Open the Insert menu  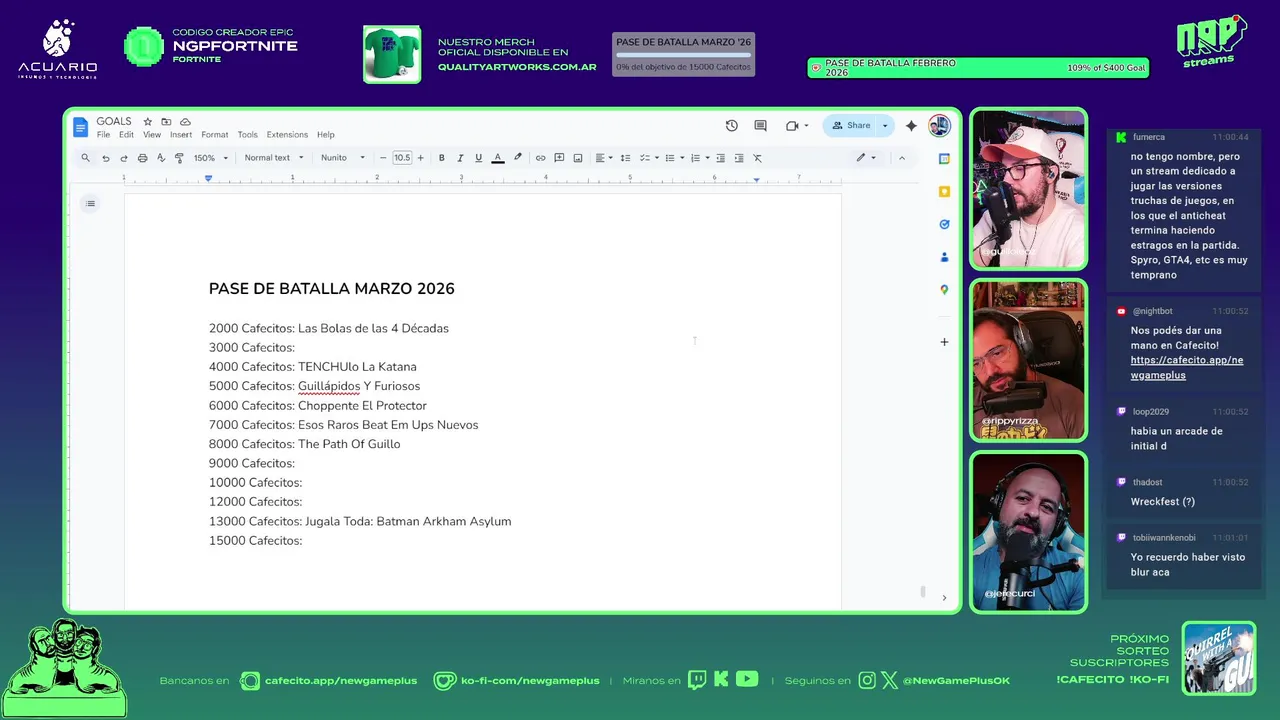click(181, 135)
